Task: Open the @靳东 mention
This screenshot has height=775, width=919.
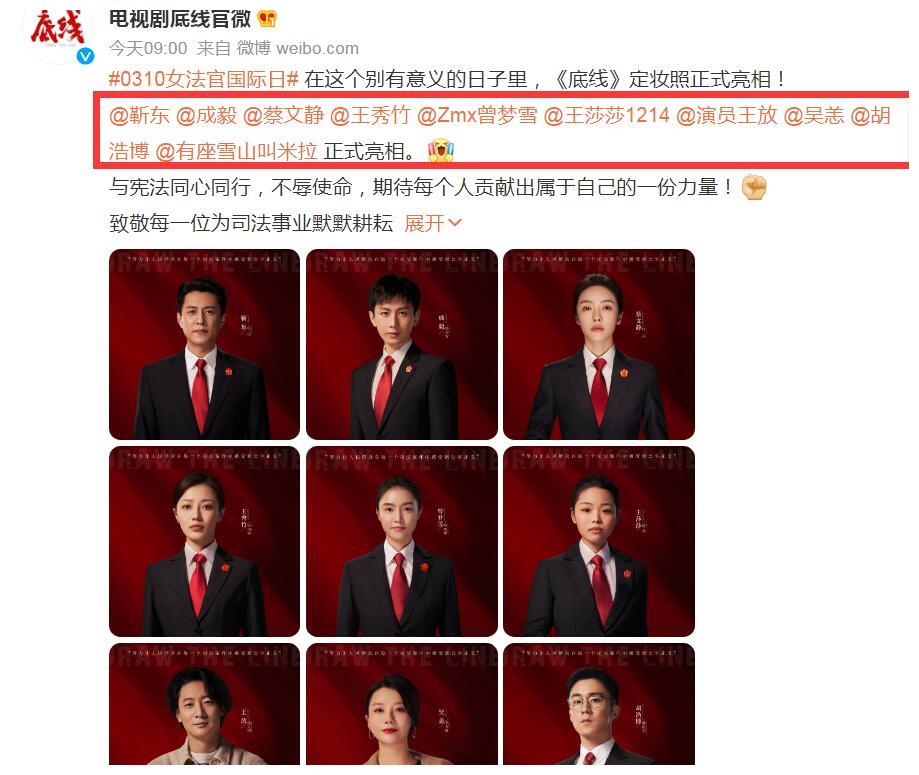Action: (139, 115)
